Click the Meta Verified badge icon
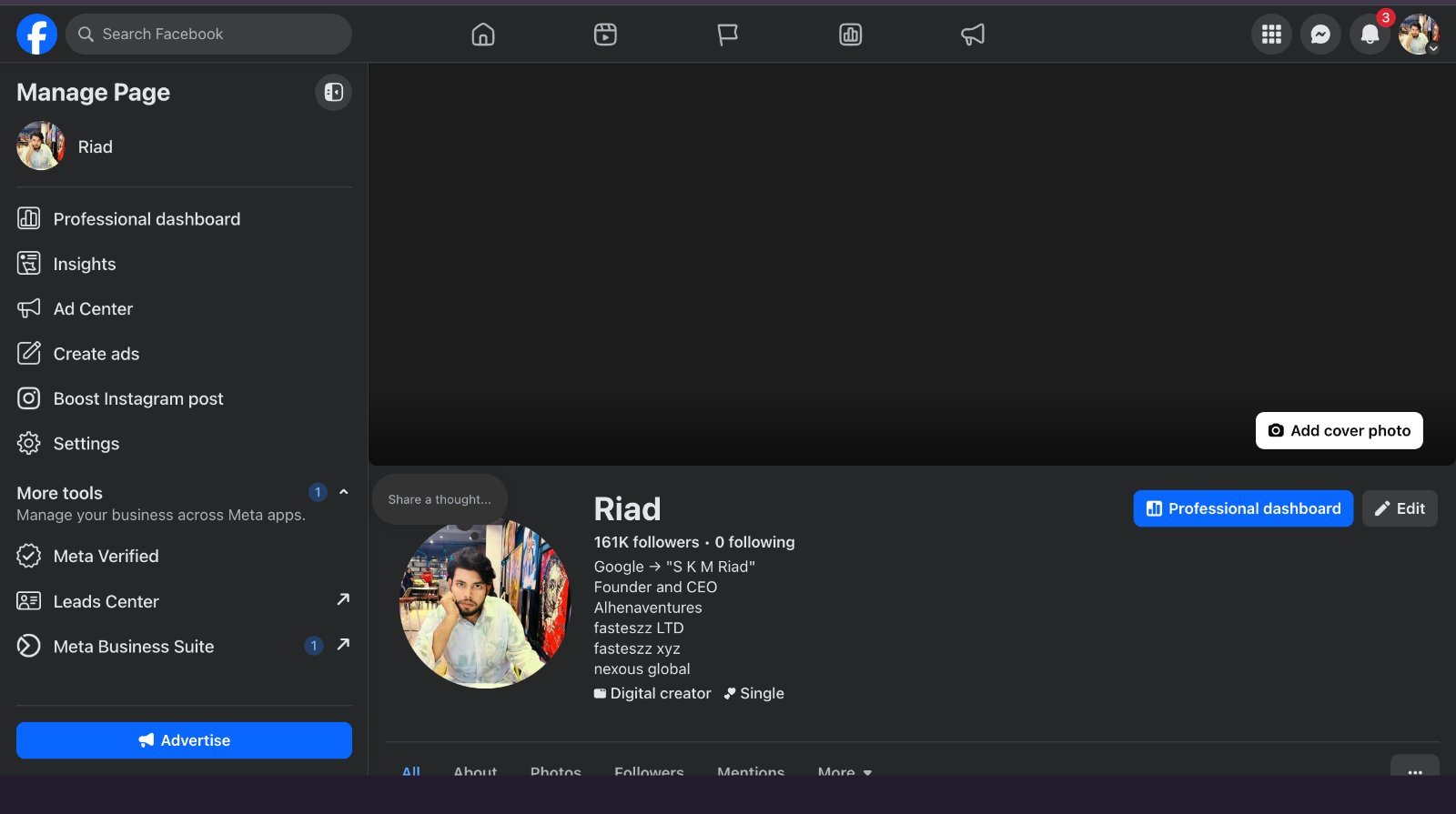Screen dimensions: 1456x814 pyautogui.click(x=29, y=556)
